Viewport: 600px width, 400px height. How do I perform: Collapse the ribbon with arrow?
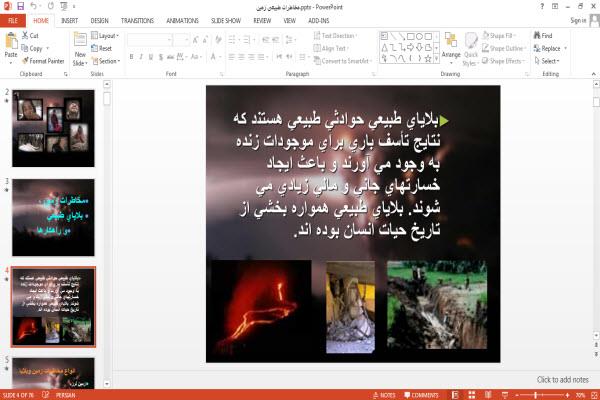[x=593, y=74]
